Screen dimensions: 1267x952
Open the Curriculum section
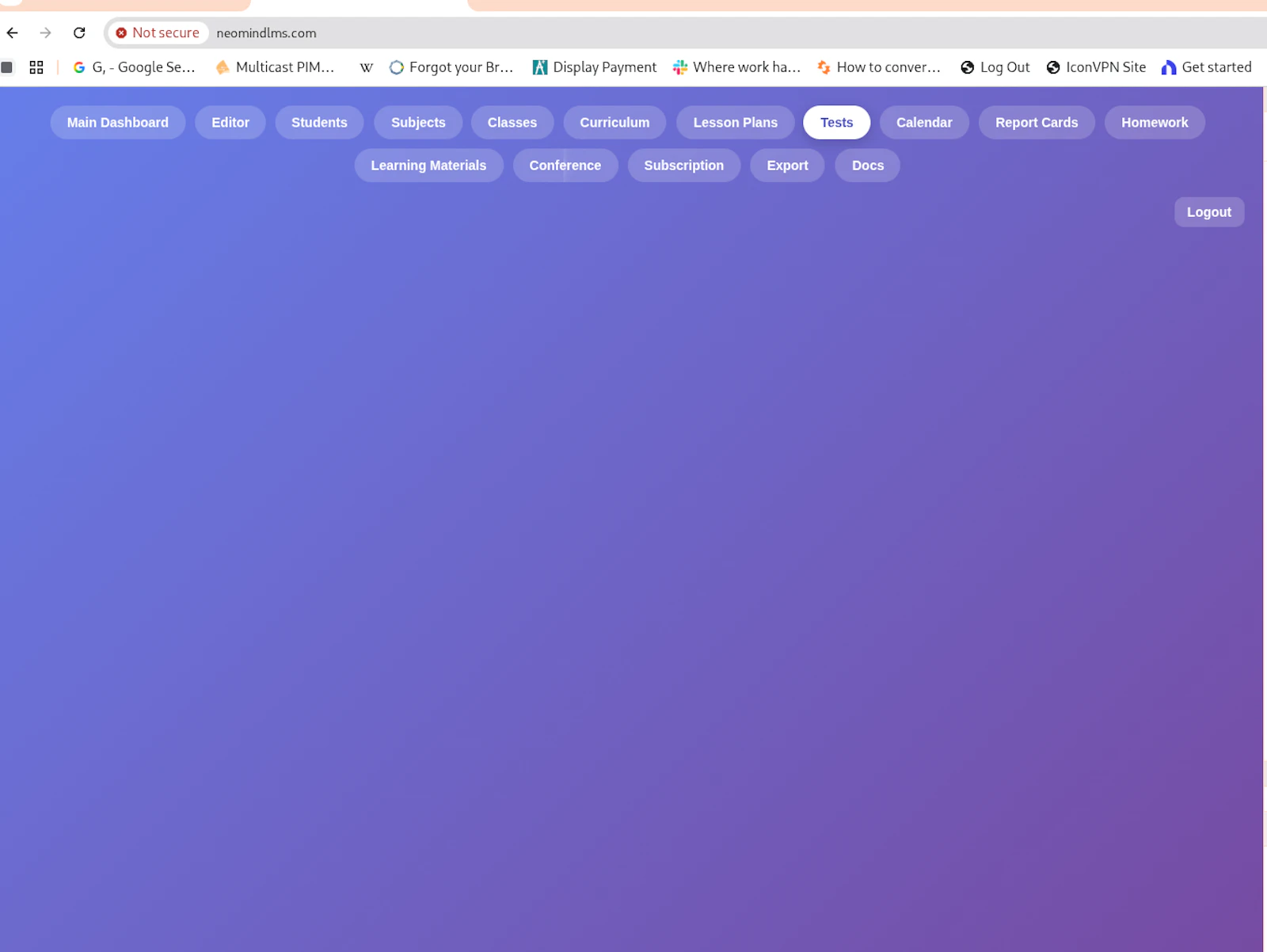[x=614, y=123]
